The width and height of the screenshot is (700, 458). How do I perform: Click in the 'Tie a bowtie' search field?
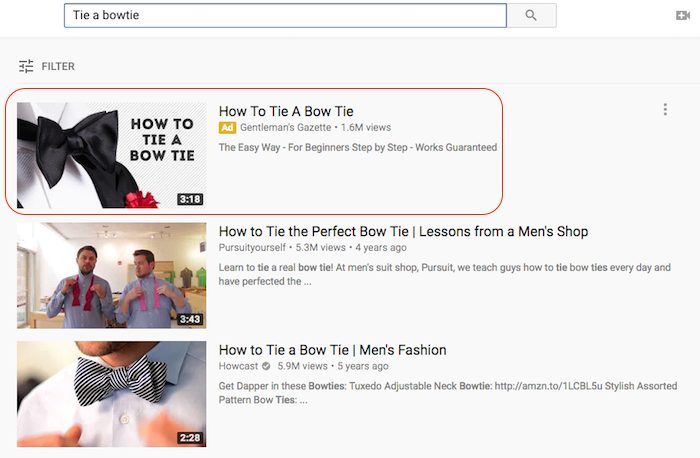coord(285,16)
